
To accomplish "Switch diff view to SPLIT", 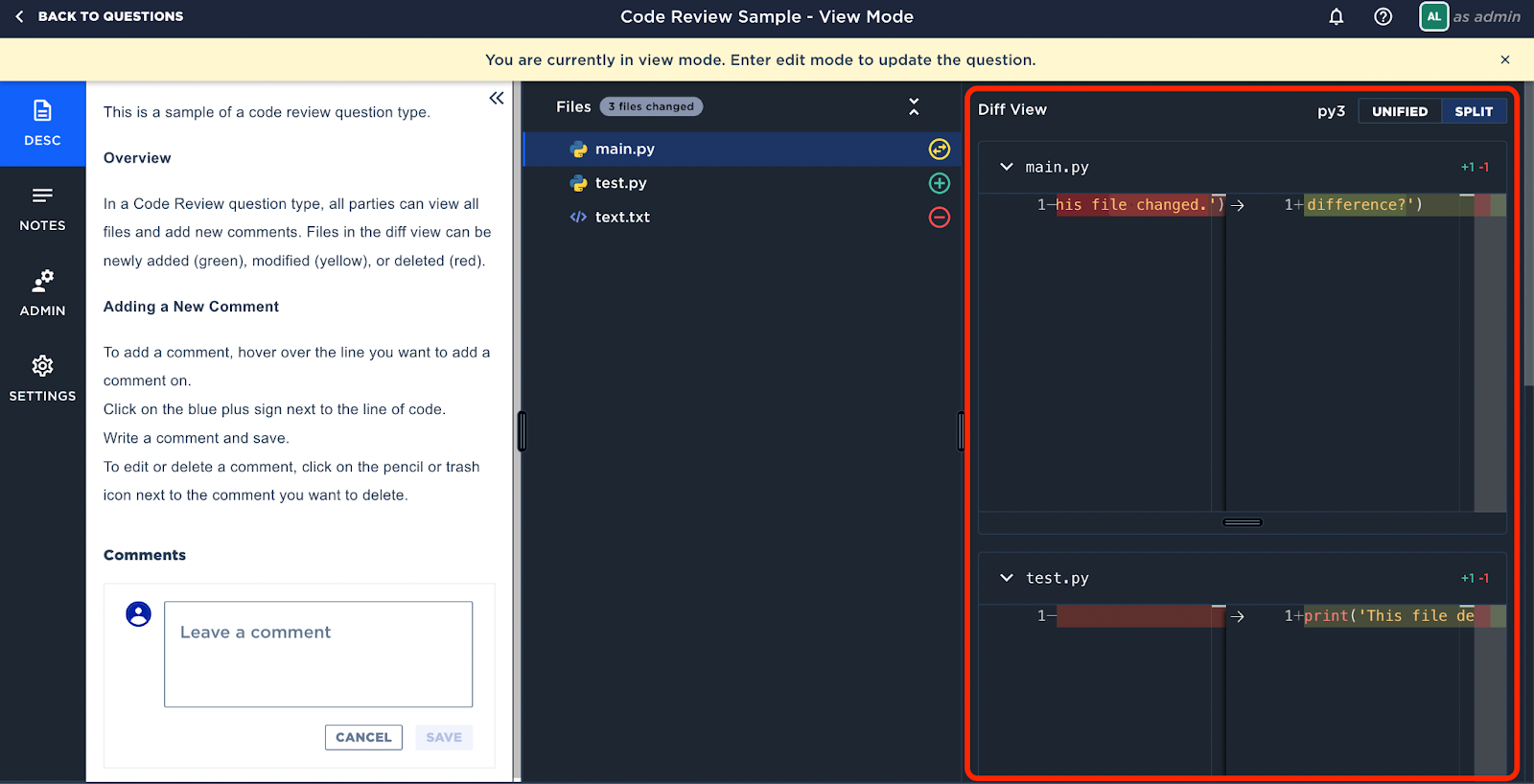I will click(1474, 111).
